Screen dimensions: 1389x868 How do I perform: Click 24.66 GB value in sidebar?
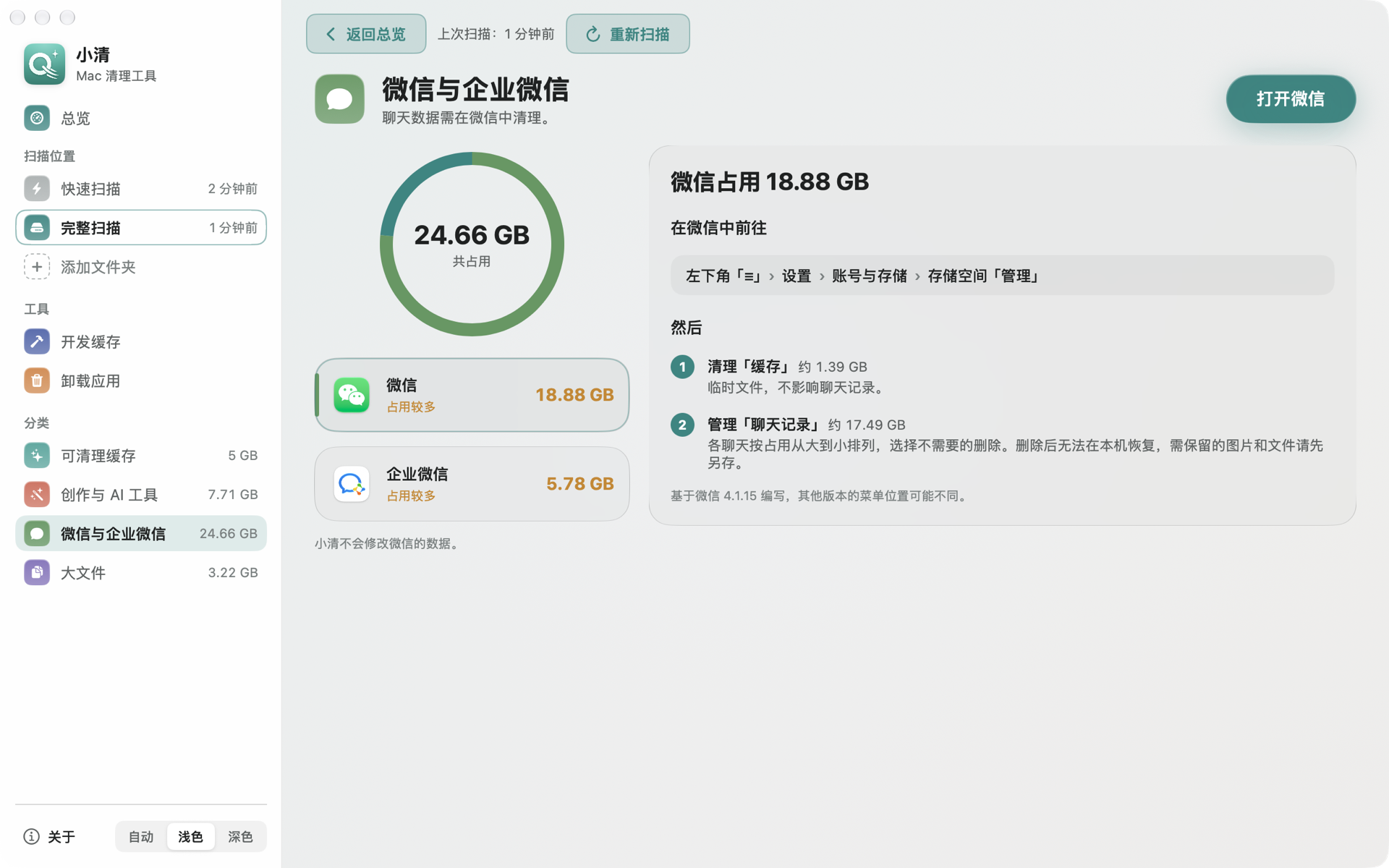[x=229, y=534]
